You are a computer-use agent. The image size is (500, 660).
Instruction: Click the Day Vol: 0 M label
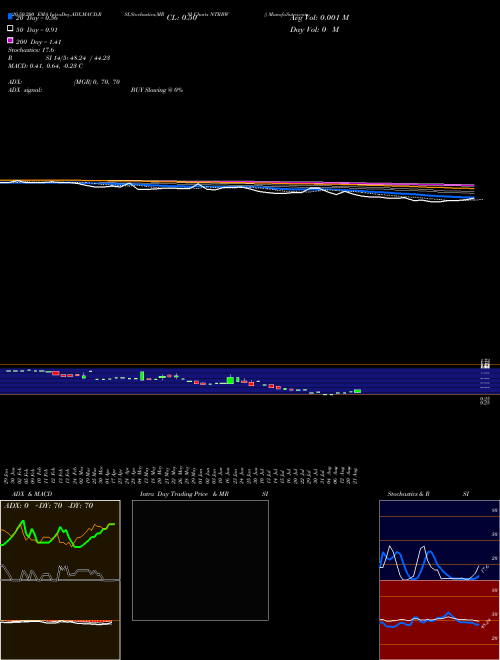[314, 29]
